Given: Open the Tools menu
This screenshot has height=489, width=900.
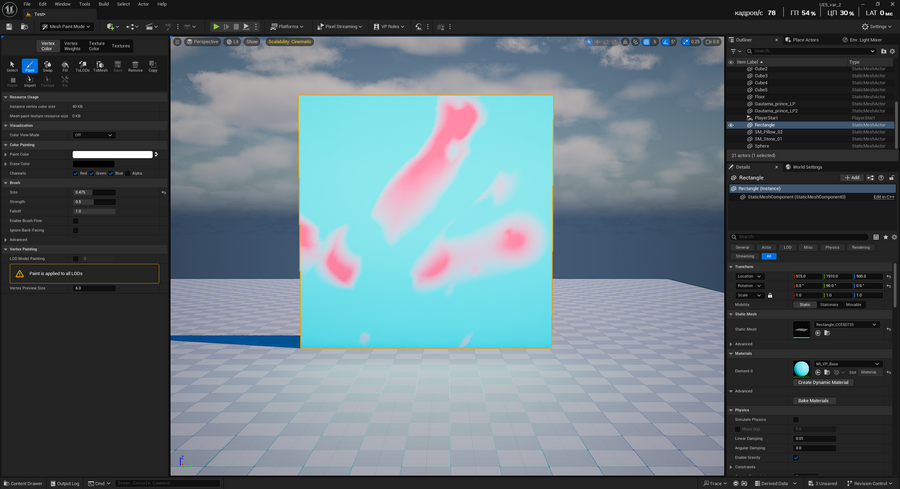Looking at the screenshot, I should pos(84,4).
